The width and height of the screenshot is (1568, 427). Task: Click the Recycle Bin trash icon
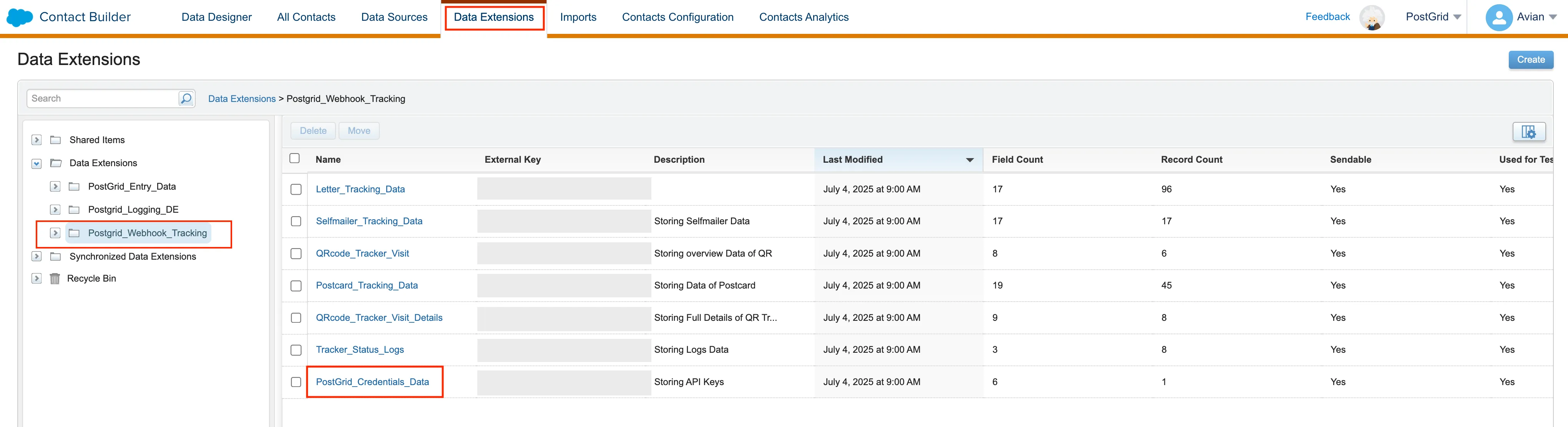point(55,279)
